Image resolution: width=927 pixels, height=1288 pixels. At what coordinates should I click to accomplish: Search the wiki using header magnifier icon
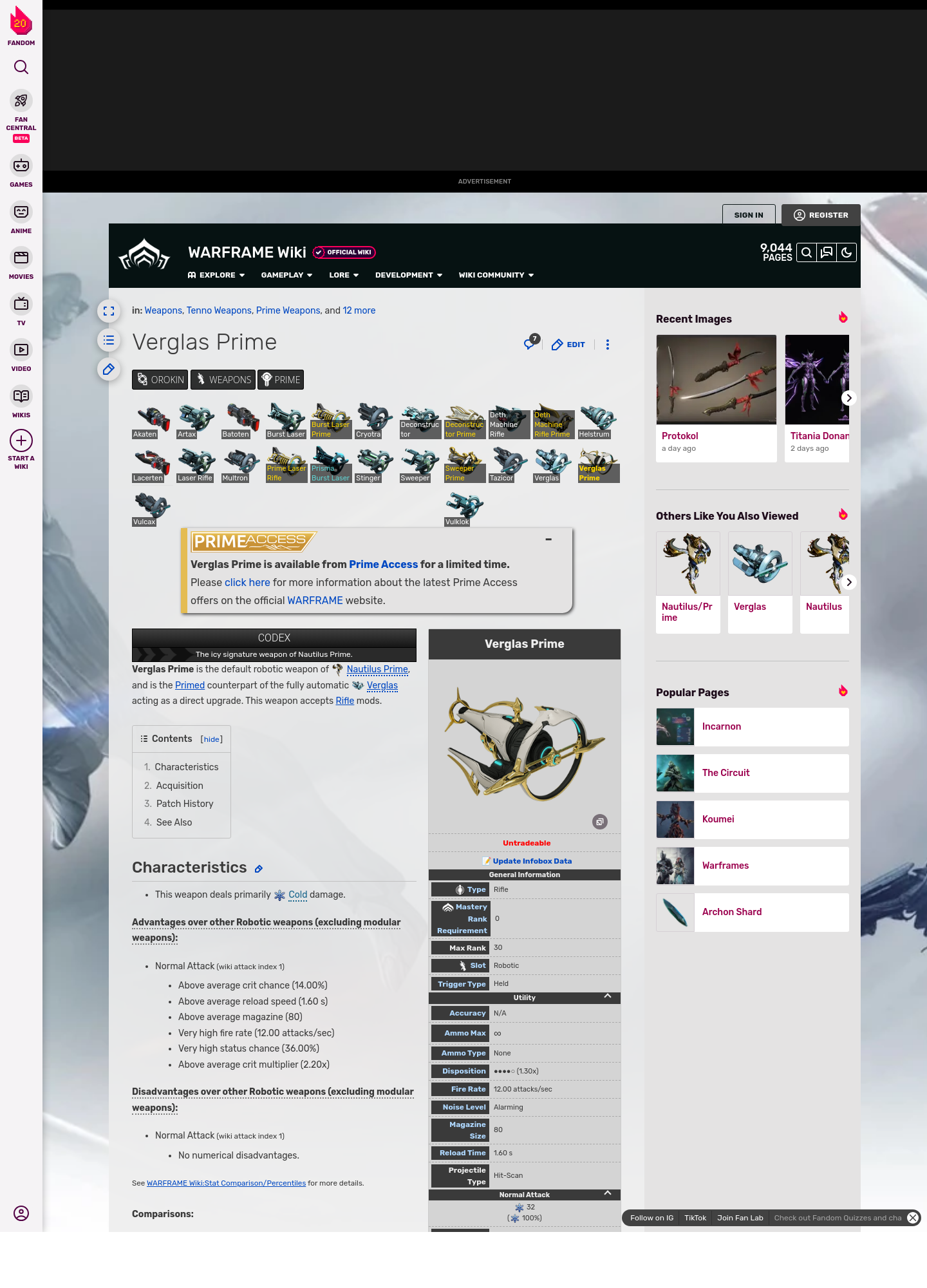click(x=806, y=252)
